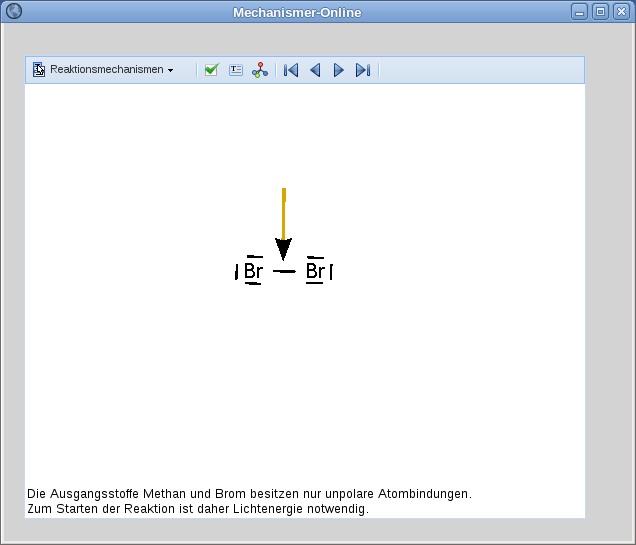Go to the previous mechanism step

[x=315, y=70]
